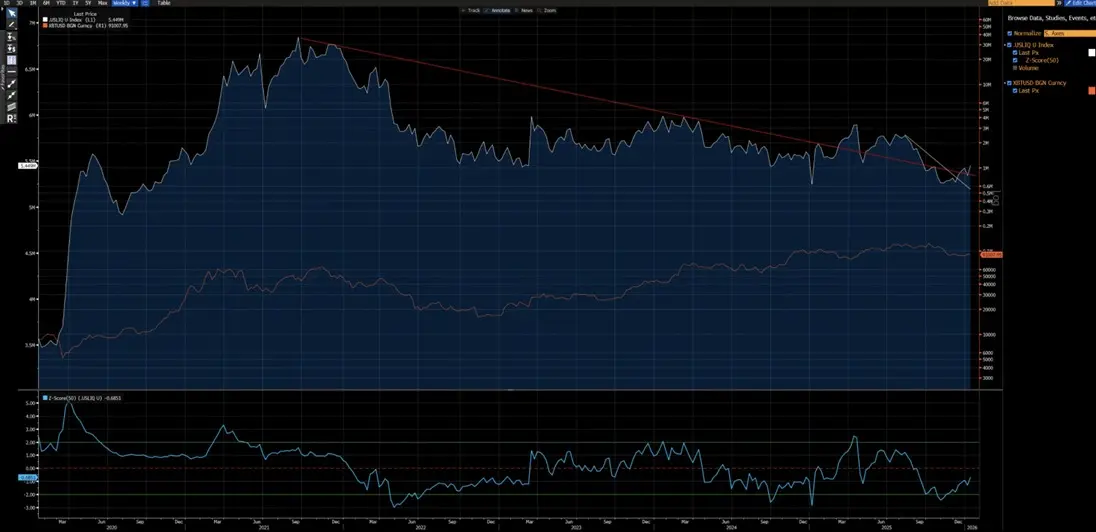The image size is (1096, 532).
Task: Toggle the Normalize checkbox
Action: pos(1010,33)
